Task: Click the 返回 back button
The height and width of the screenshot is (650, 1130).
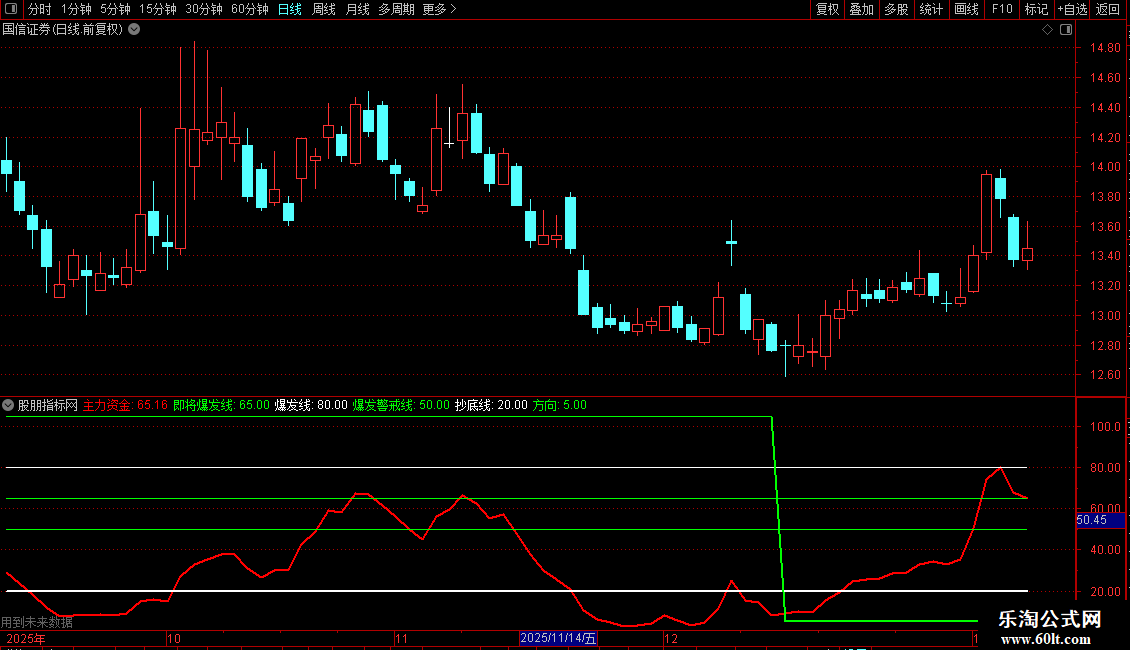Action: point(1108,9)
